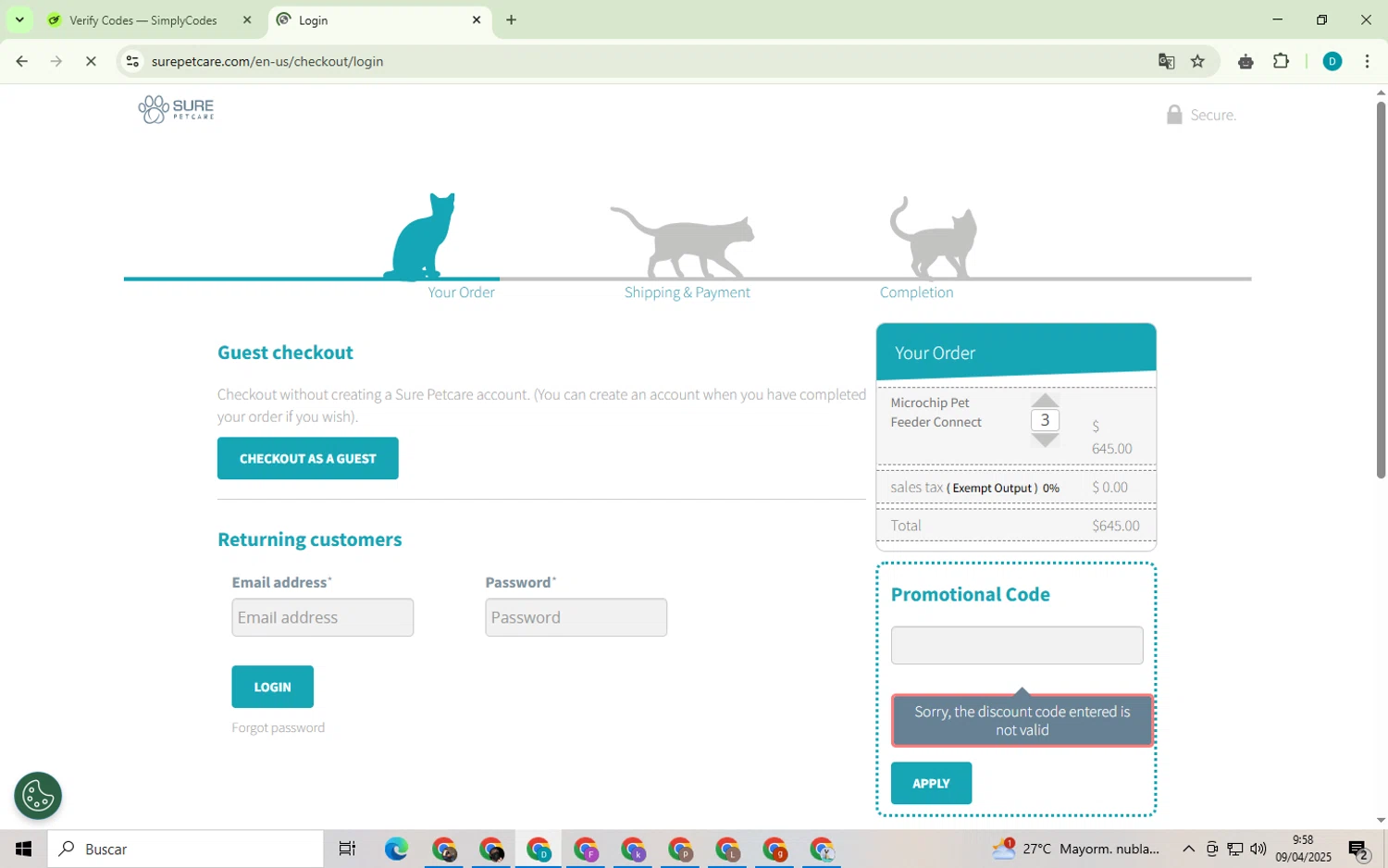
Task: Open Microsoft Edge from the taskbar
Action: pyautogui.click(x=396, y=849)
